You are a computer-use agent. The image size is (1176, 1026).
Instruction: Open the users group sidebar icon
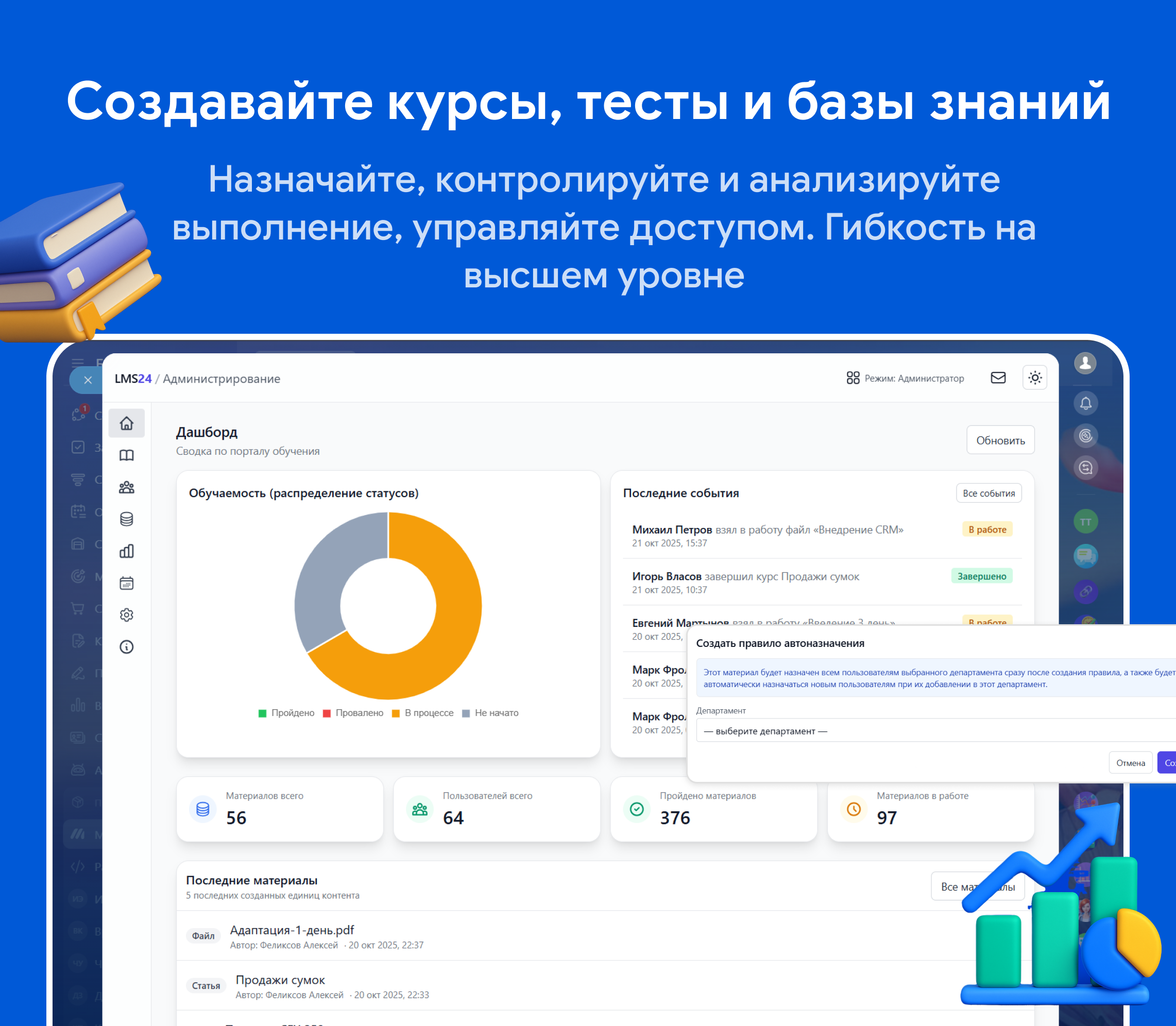[x=127, y=487]
